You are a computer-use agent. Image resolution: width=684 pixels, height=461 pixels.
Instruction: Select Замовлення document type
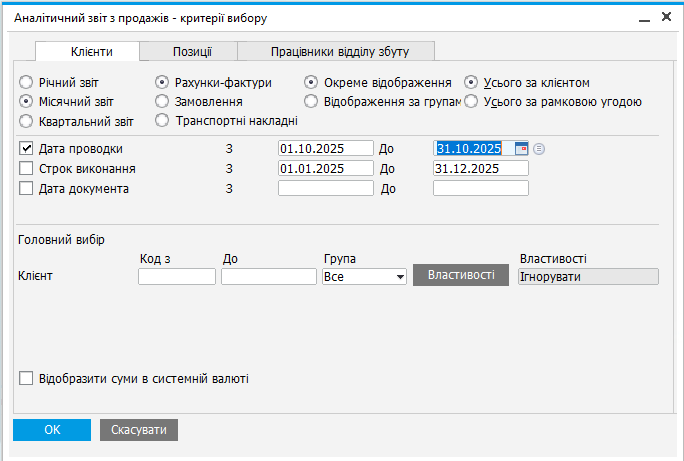pos(162,102)
